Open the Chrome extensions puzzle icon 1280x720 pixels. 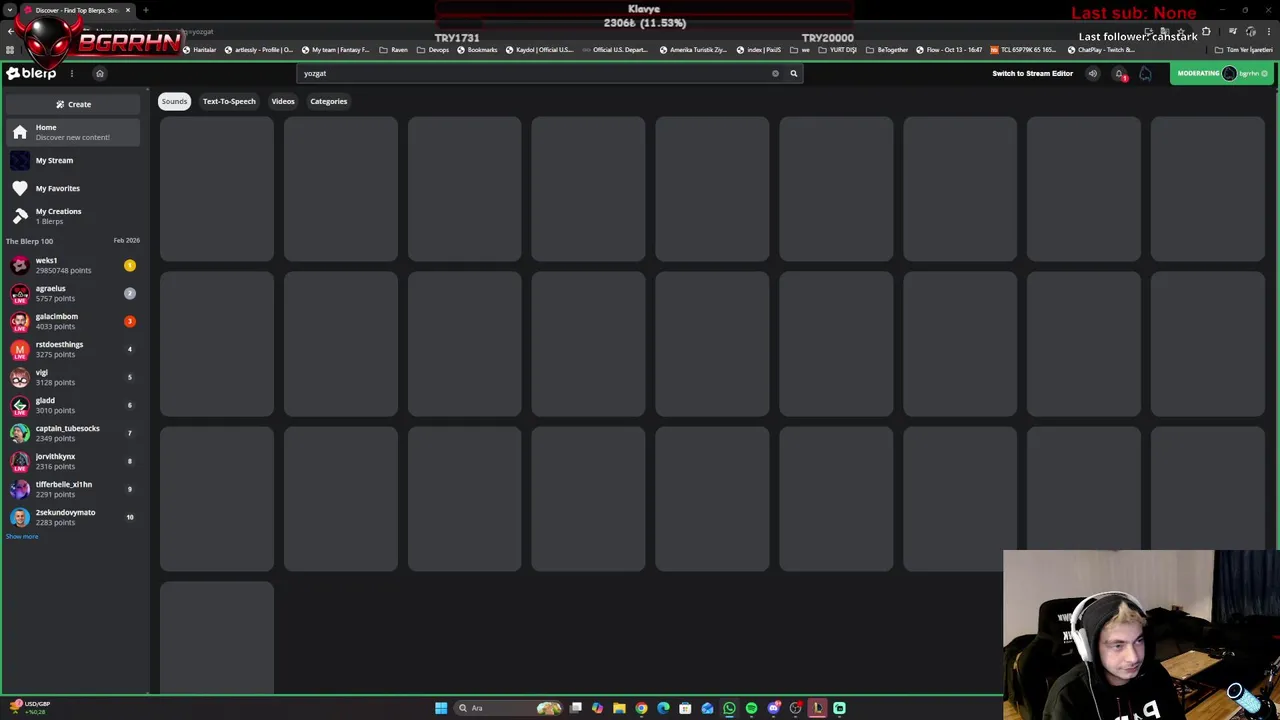(x=1206, y=32)
